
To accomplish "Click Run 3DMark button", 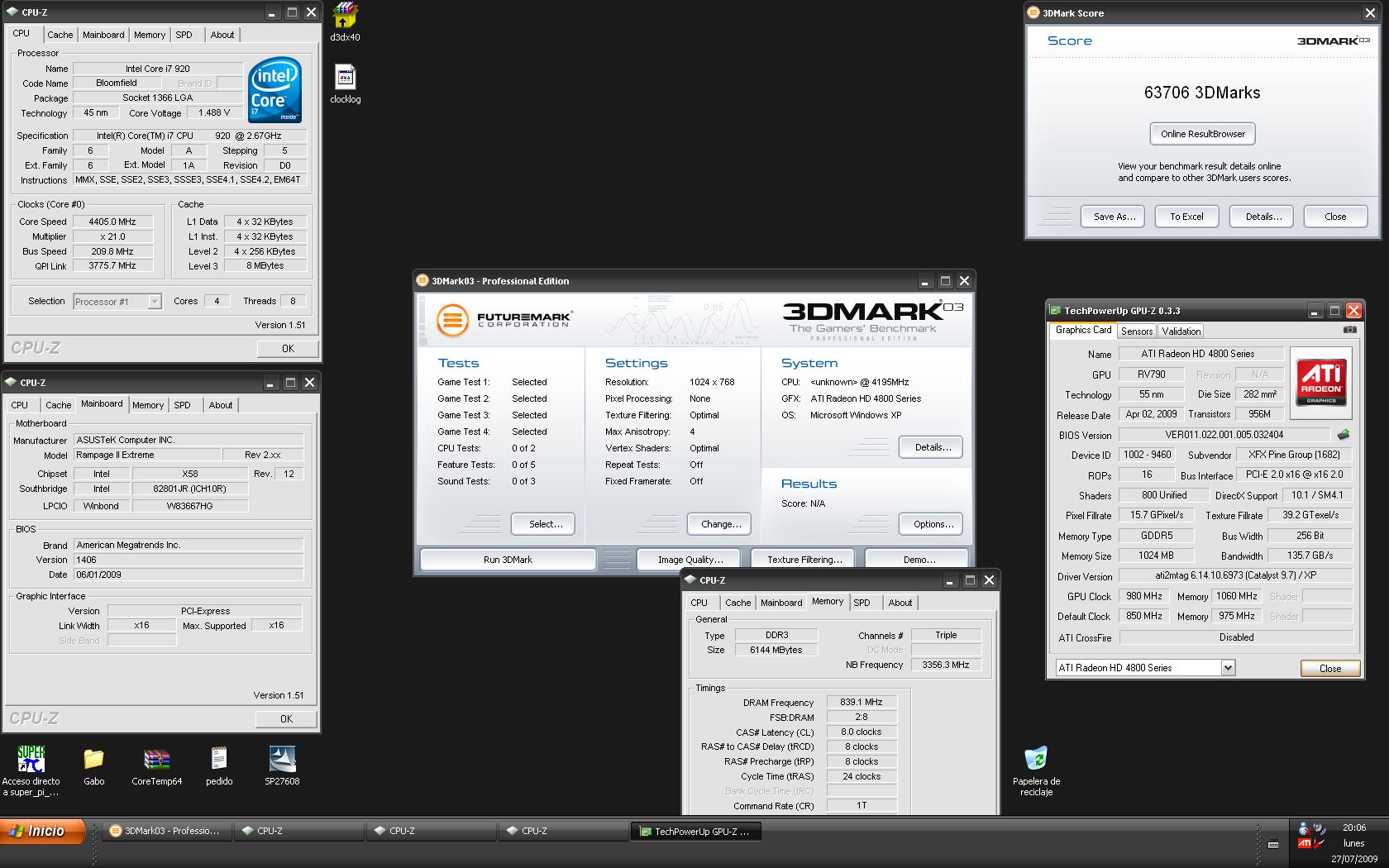I will click(x=508, y=560).
